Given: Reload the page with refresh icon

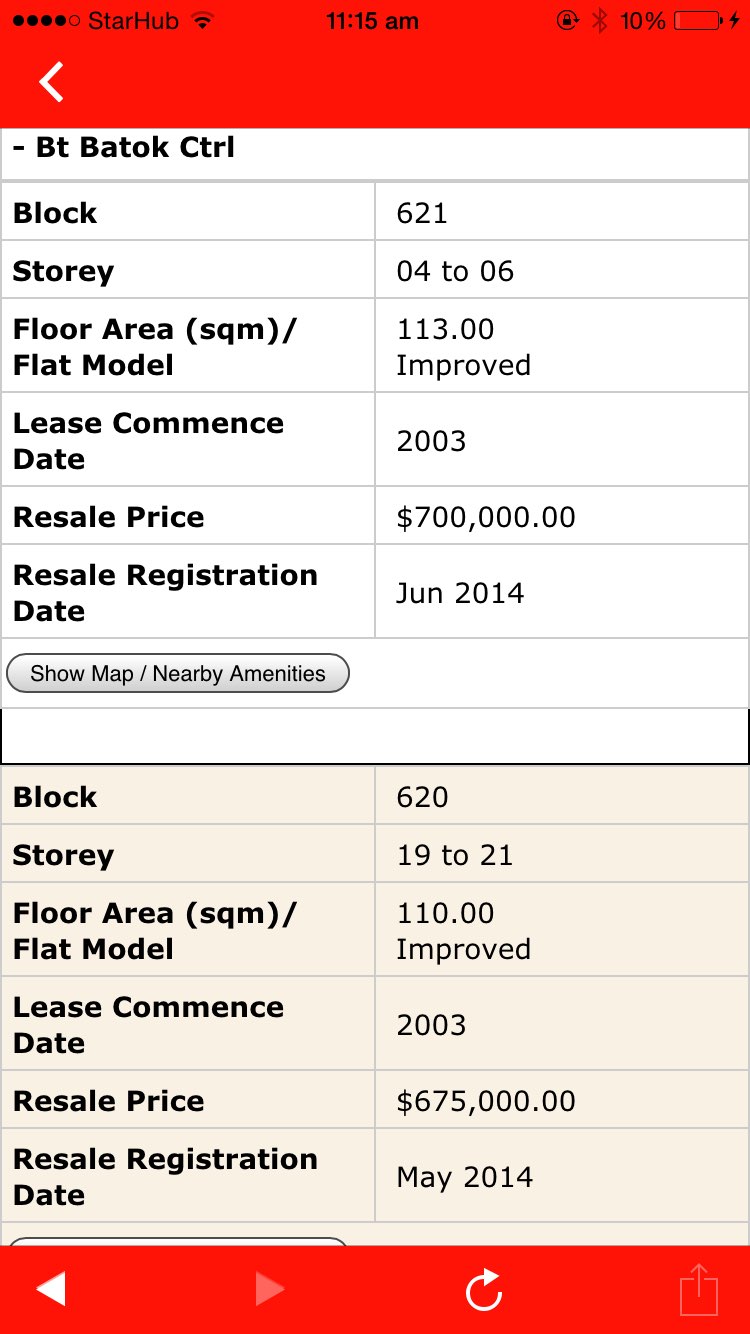Looking at the screenshot, I should click(x=484, y=1289).
